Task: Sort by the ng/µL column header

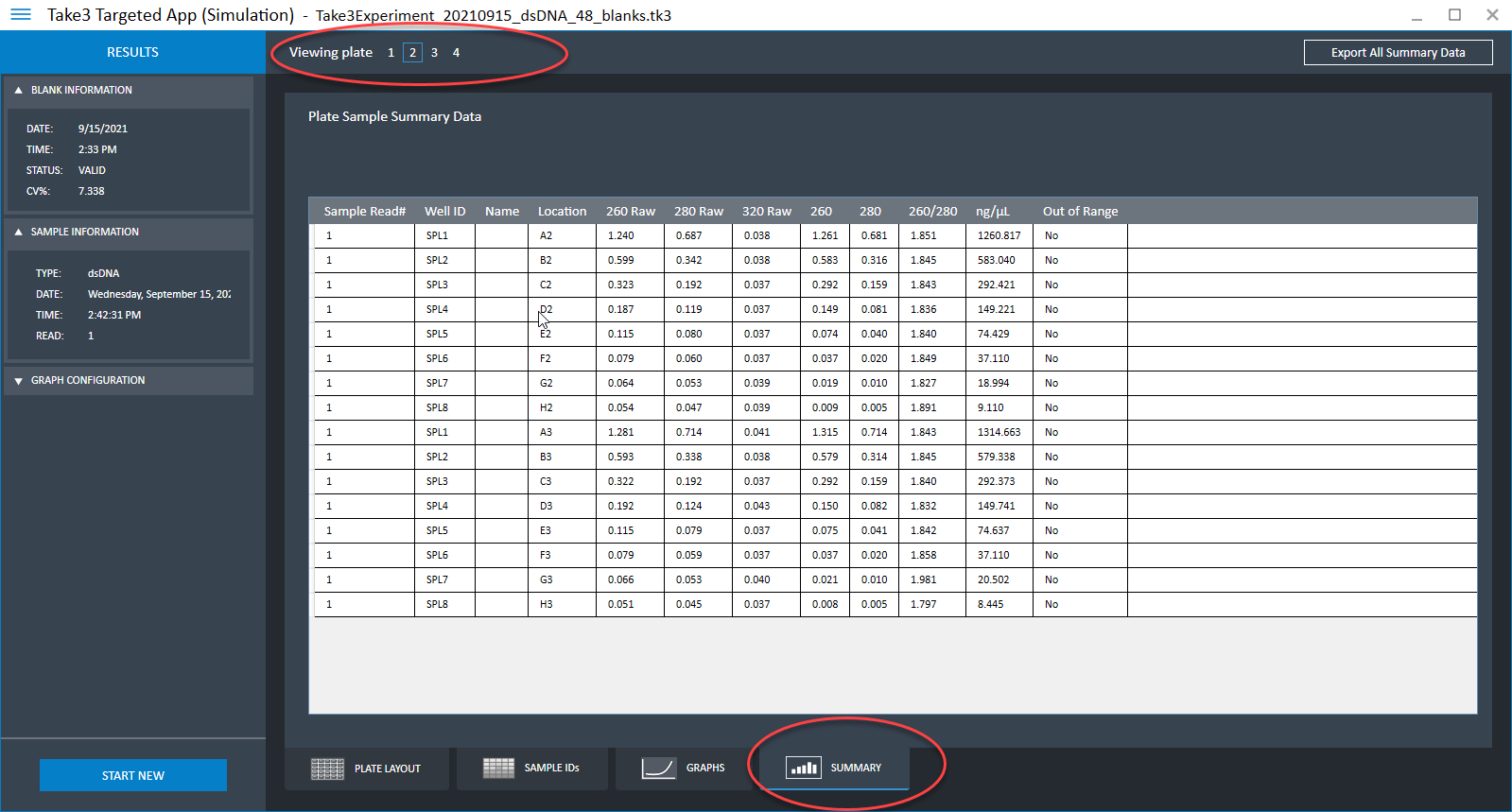Action: tap(992, 212)
